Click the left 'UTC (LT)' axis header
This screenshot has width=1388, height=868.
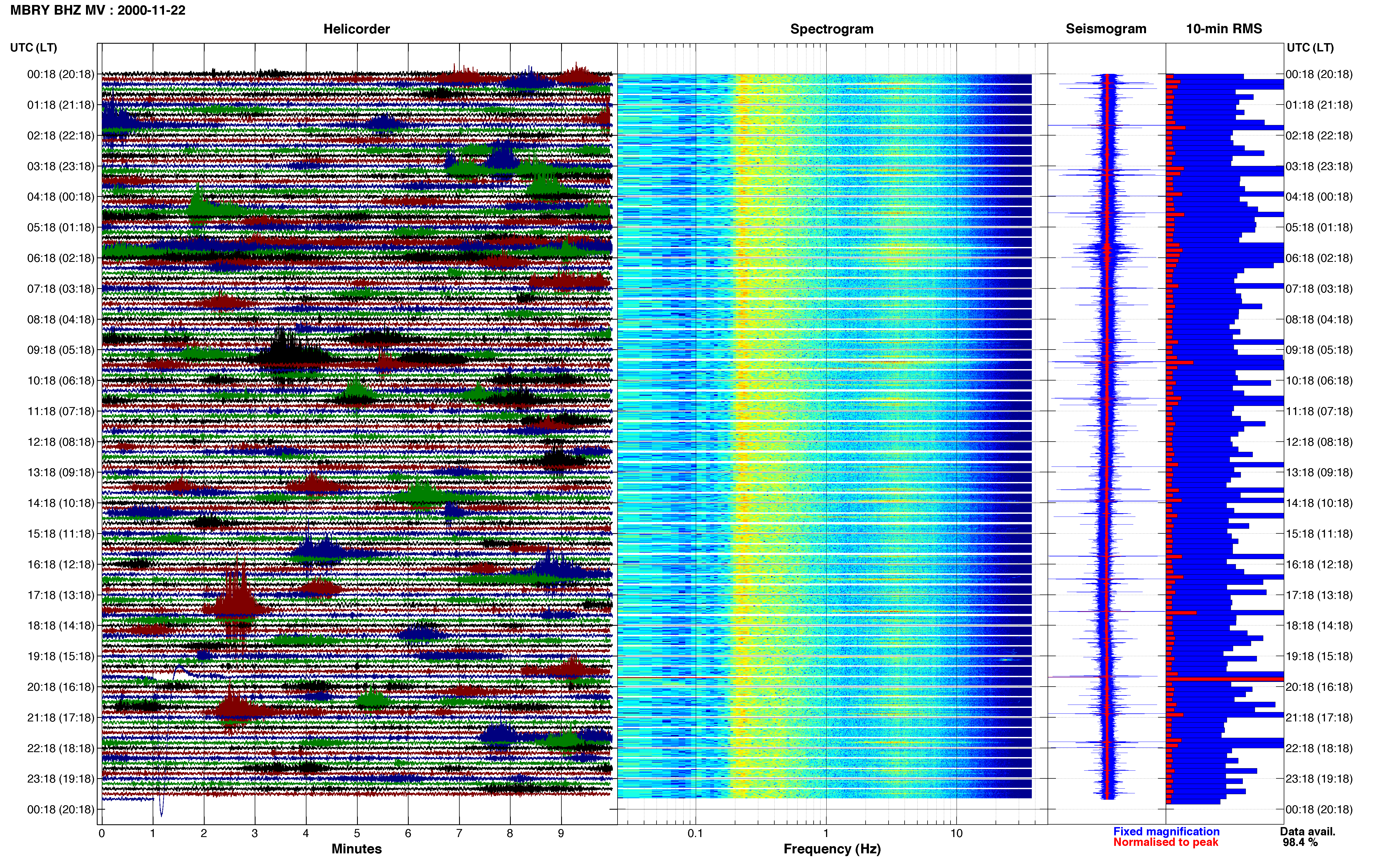point(33,48)
